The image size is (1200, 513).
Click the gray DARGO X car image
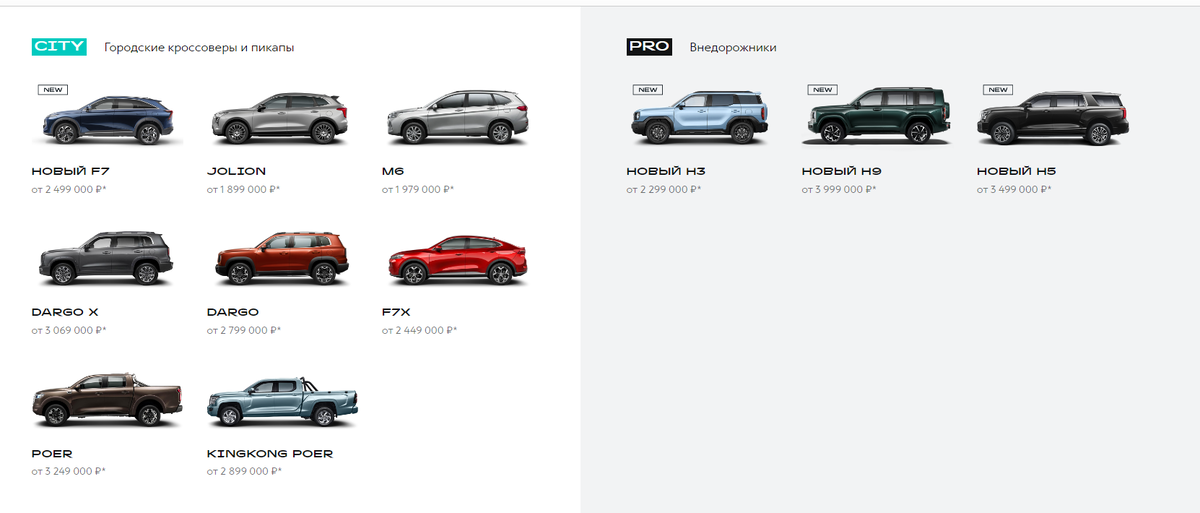[107, 259]
